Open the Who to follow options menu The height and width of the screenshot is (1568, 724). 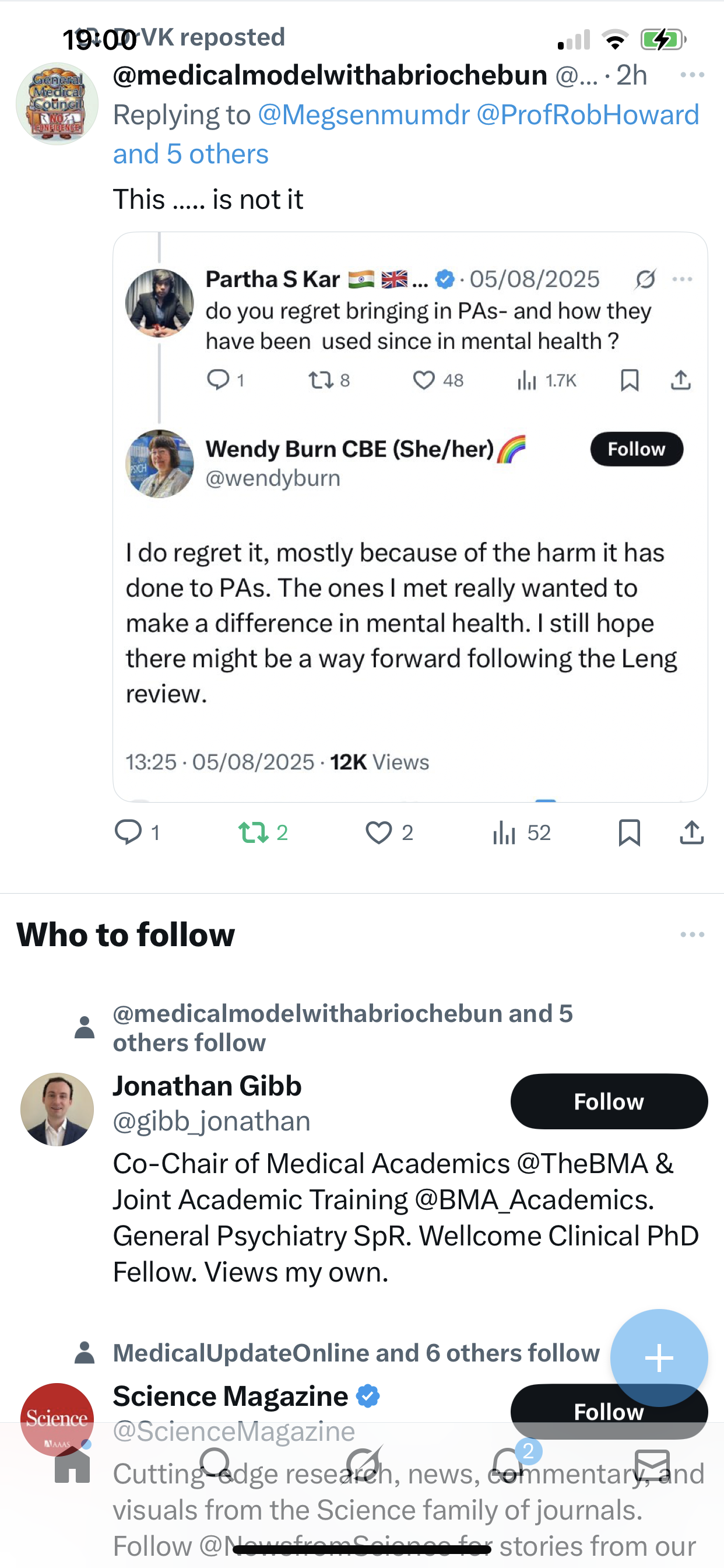point(692,935)
